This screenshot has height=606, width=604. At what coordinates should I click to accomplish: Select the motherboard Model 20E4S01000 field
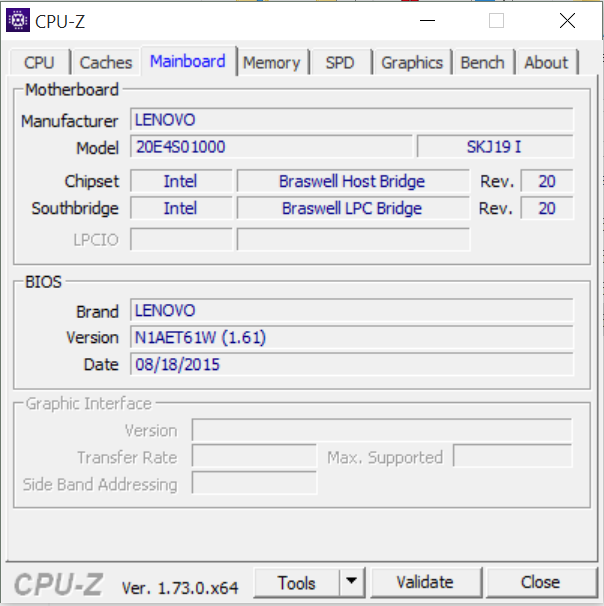271,147
